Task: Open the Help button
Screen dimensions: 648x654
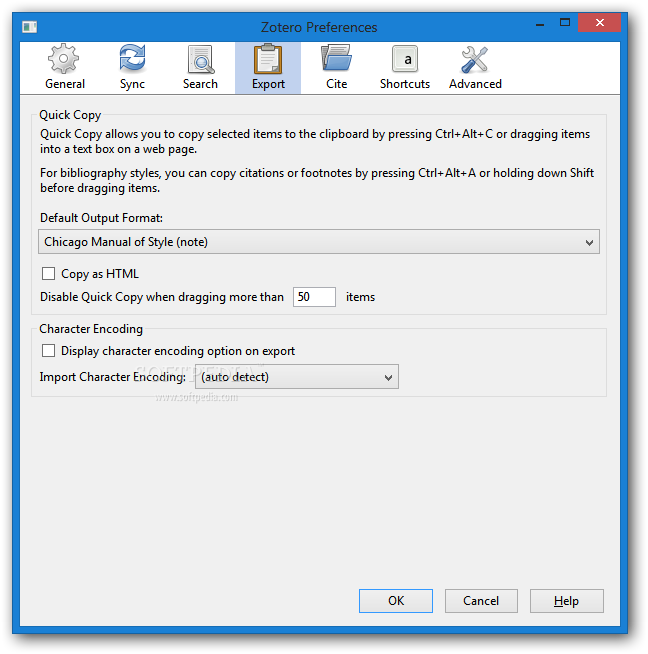Action: click(x=567, y=601)
